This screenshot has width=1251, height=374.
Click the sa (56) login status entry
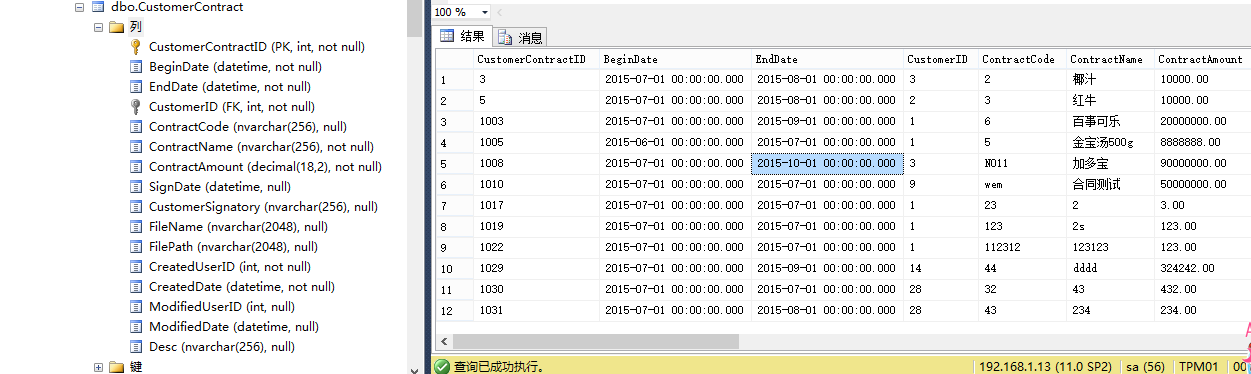point(1145,367)
